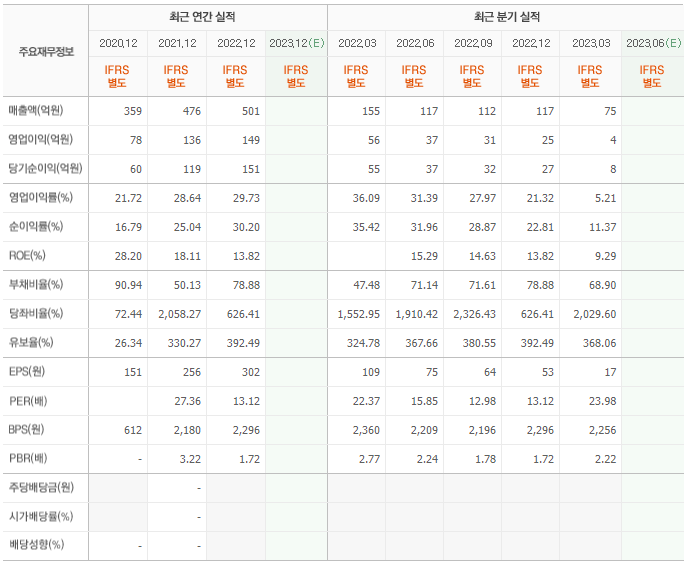Click the 2022.03 quarterly column header
The height and width of the screenshot is (565, 689).
(357, 43)
